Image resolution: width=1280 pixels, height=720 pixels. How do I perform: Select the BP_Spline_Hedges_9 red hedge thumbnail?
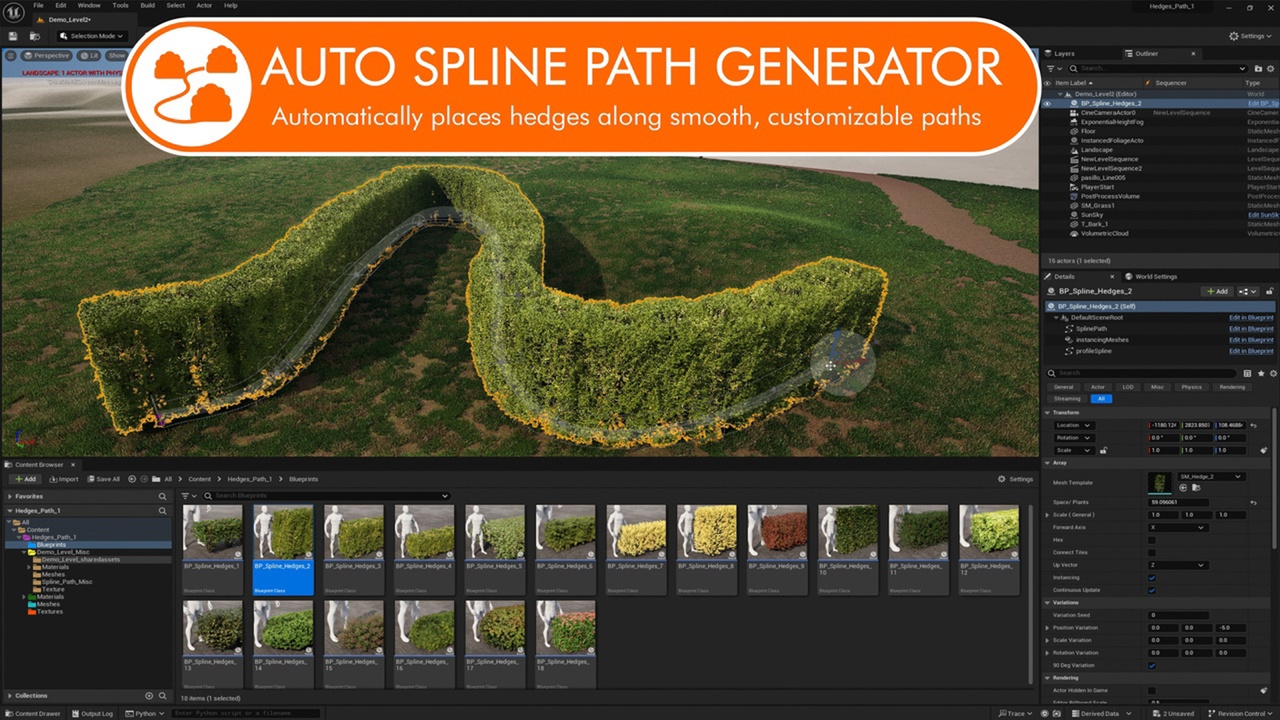coord(778,532)
